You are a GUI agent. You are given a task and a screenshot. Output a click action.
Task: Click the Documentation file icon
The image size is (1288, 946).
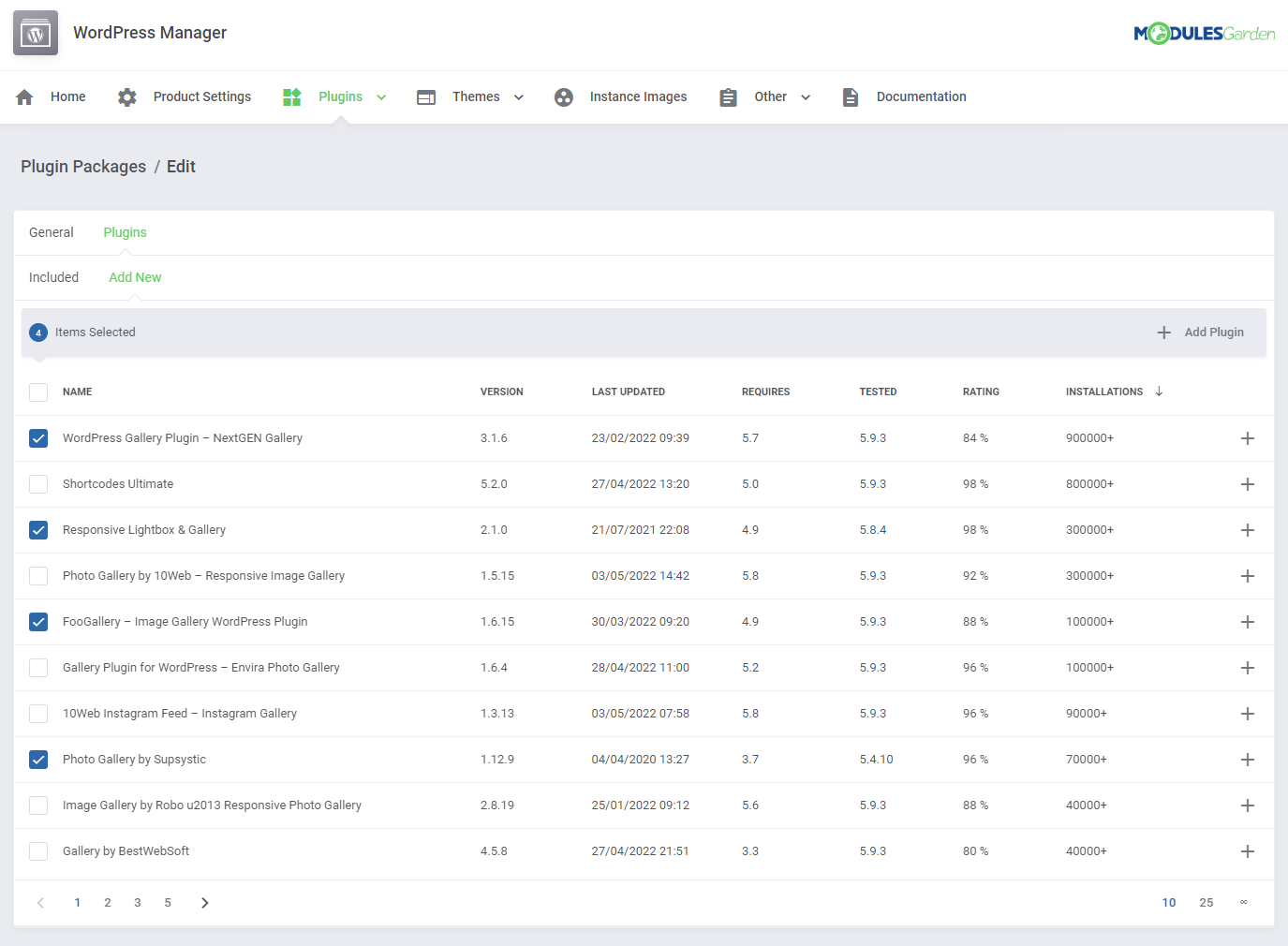pos(851,97)
